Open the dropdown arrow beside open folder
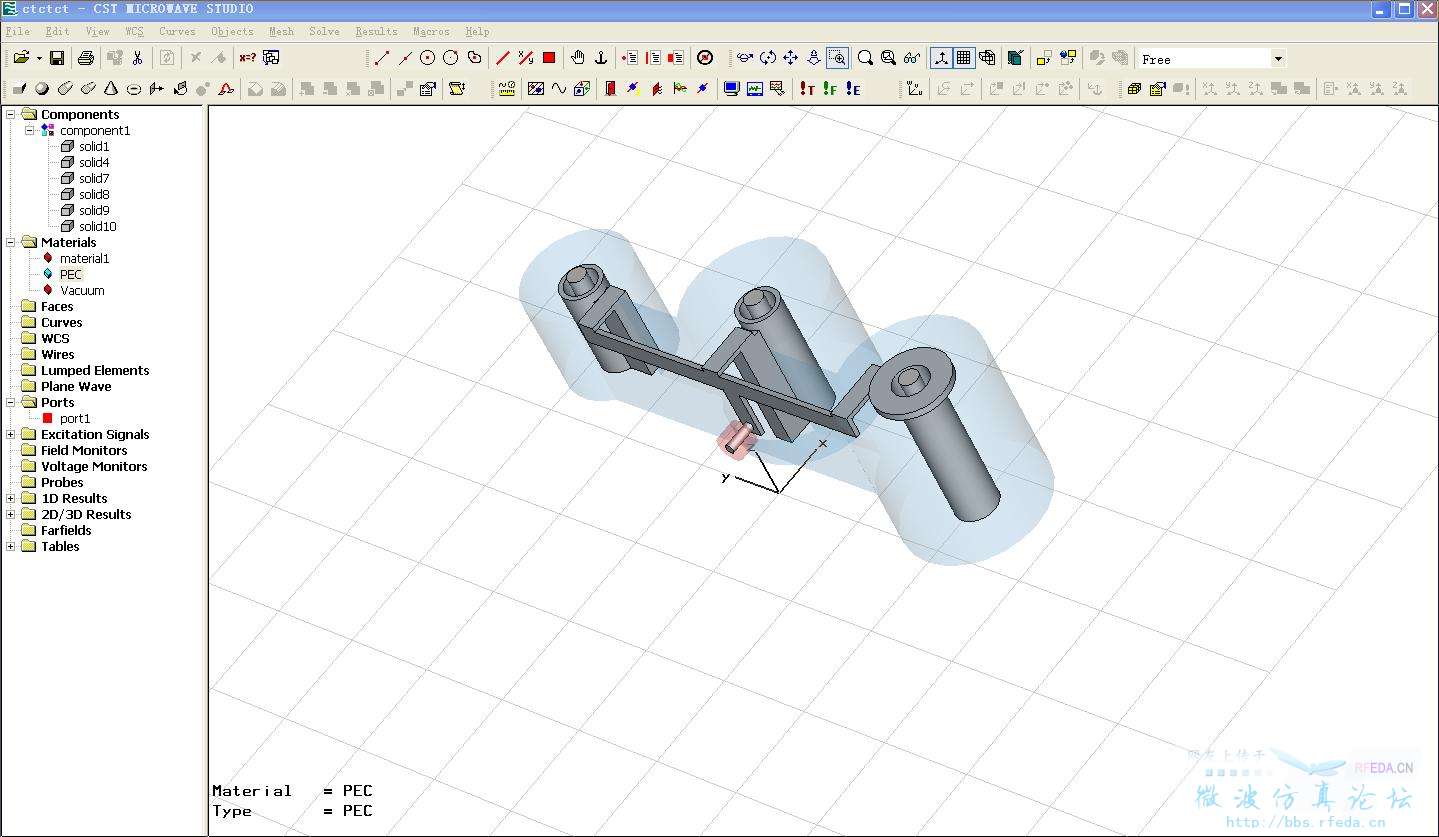The image size is (1439, 837). pos(38,58)
